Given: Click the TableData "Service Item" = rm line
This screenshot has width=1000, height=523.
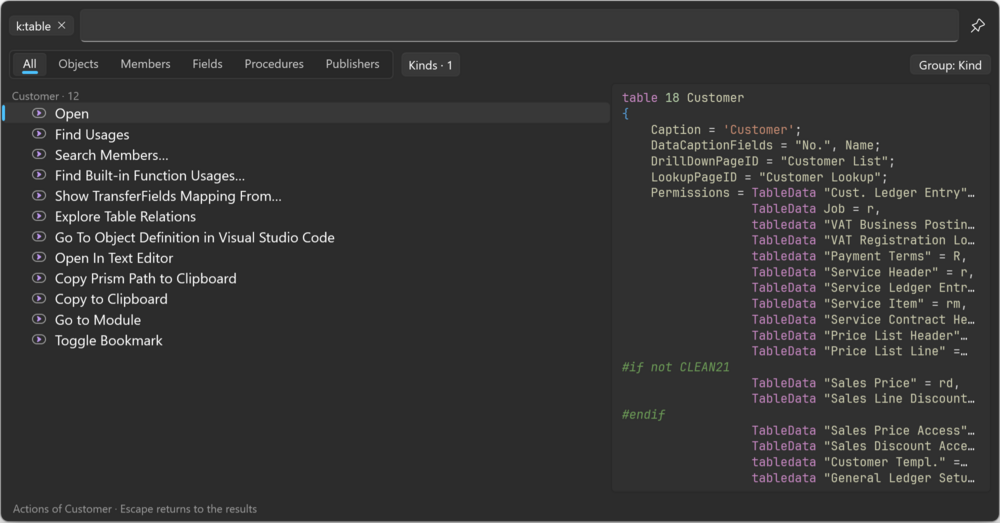Looking at the screenshot, I should (859, 304).
